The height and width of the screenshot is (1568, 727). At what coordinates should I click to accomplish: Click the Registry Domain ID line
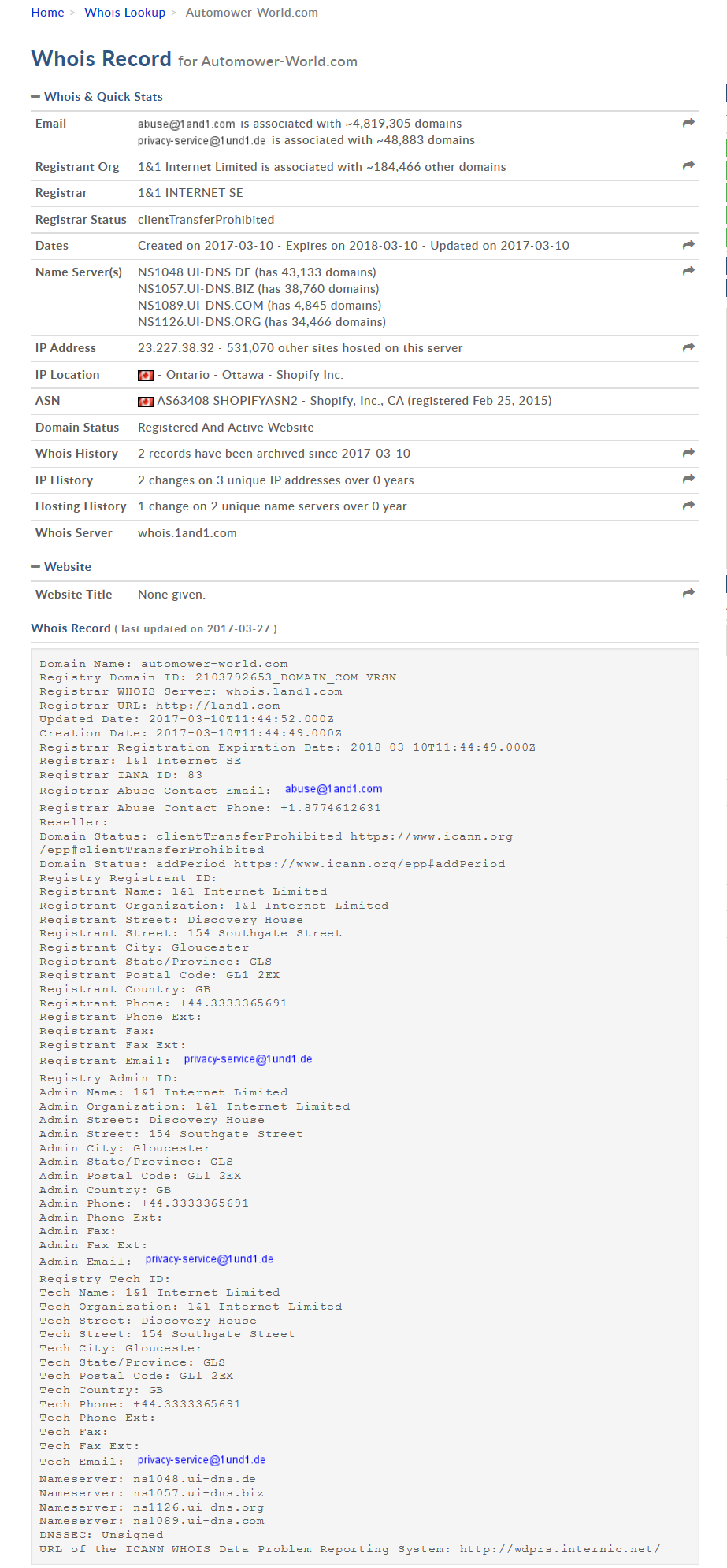[x=218, y=677]
